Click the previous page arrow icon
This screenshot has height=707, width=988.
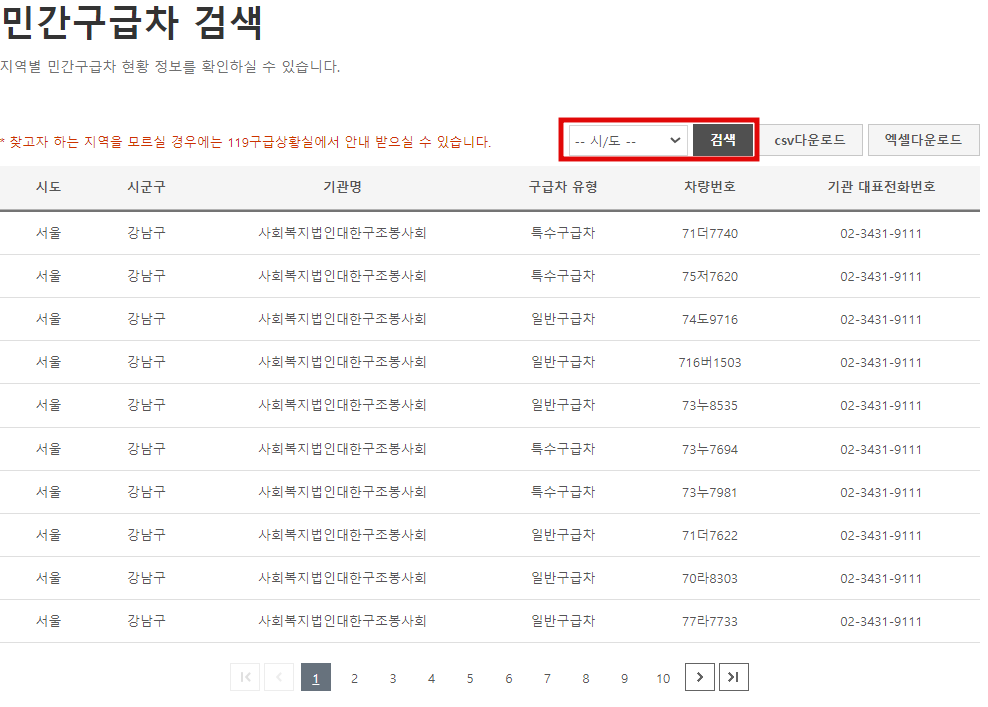pos(279,677)
